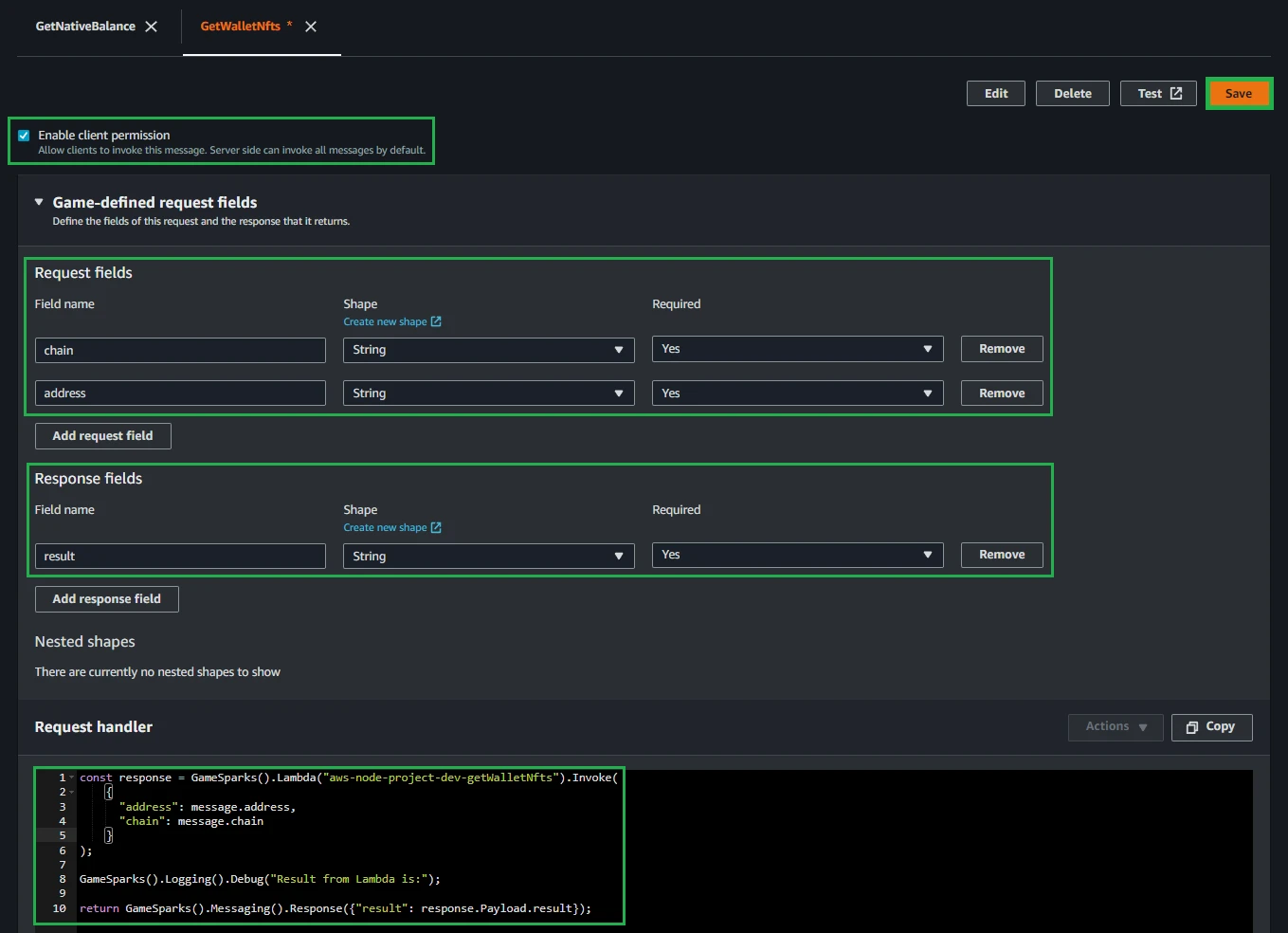Save the message configuration

click(1238, 93)
